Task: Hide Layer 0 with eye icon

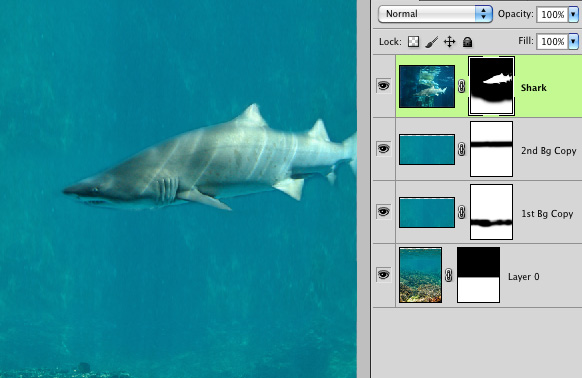Action: click(x=383, y=275)
